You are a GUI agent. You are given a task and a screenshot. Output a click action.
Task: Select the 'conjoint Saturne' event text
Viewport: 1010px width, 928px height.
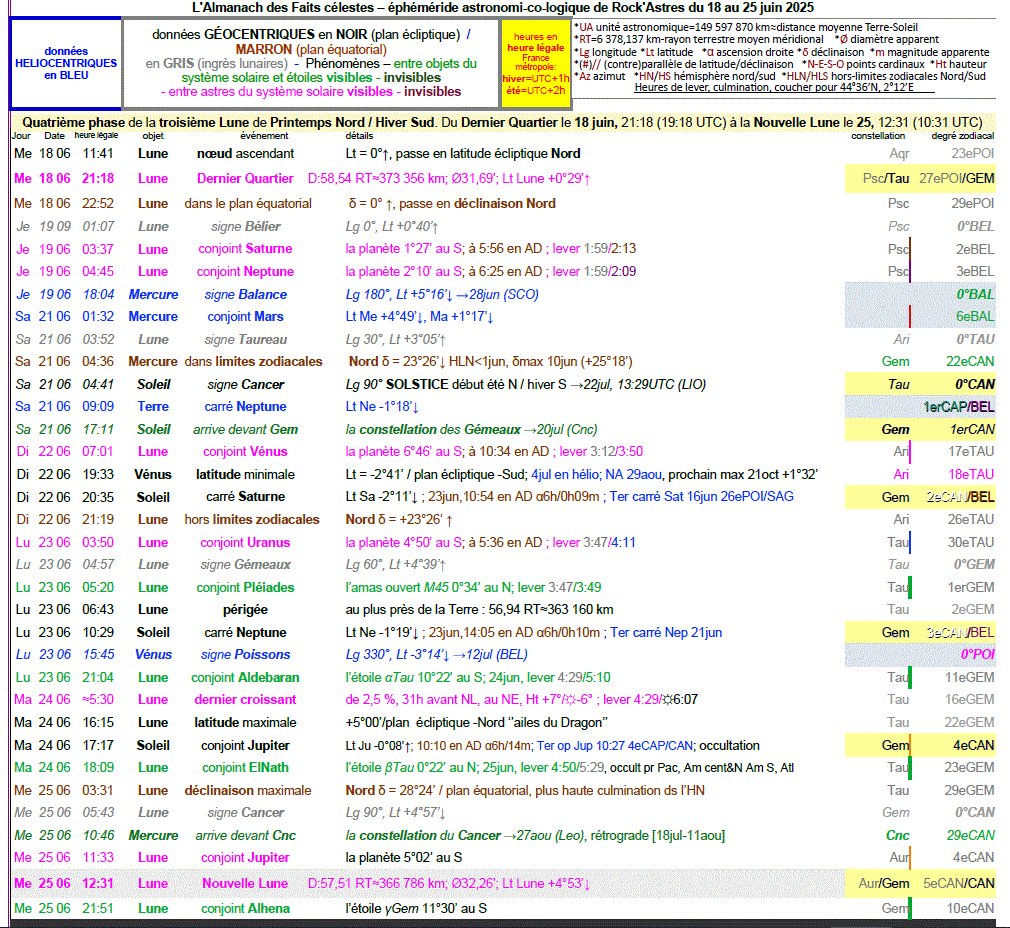(244, 249)
